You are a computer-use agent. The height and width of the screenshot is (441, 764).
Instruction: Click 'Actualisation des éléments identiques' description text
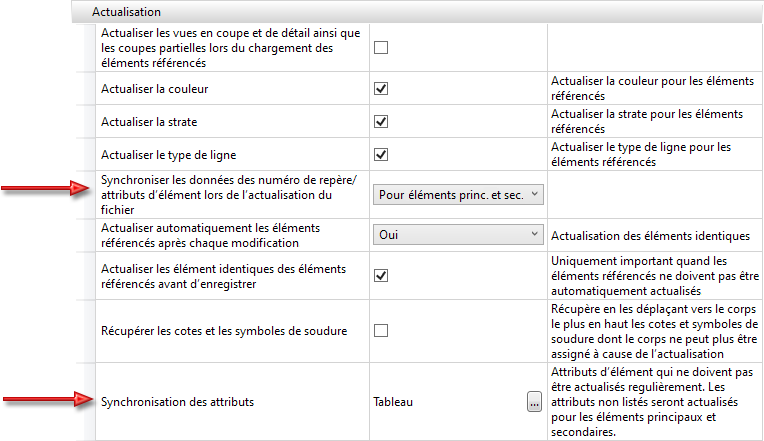click(x=650, y=236)
